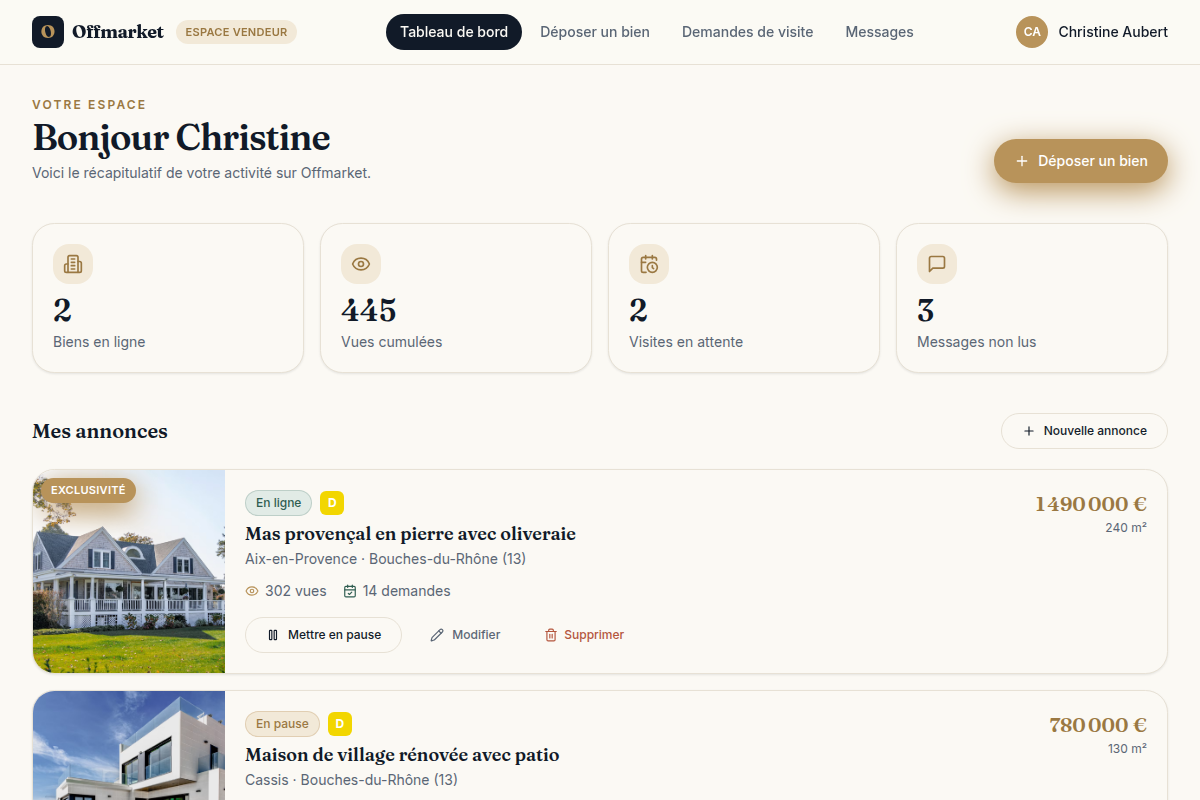Click the Offmarket logo icon

click(x=48, y=32)
